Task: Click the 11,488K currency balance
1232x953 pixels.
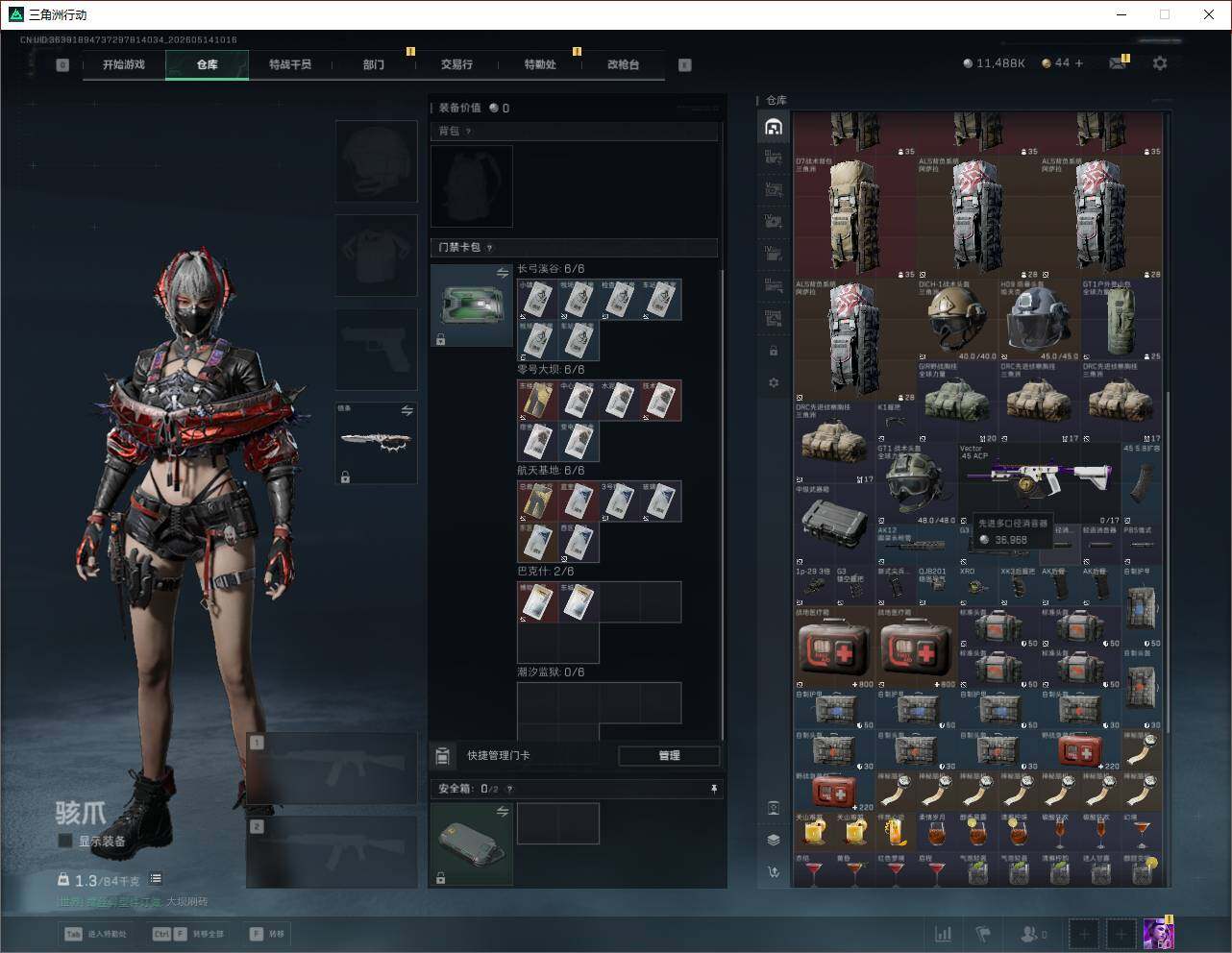Action: click(x=995, y=63)
